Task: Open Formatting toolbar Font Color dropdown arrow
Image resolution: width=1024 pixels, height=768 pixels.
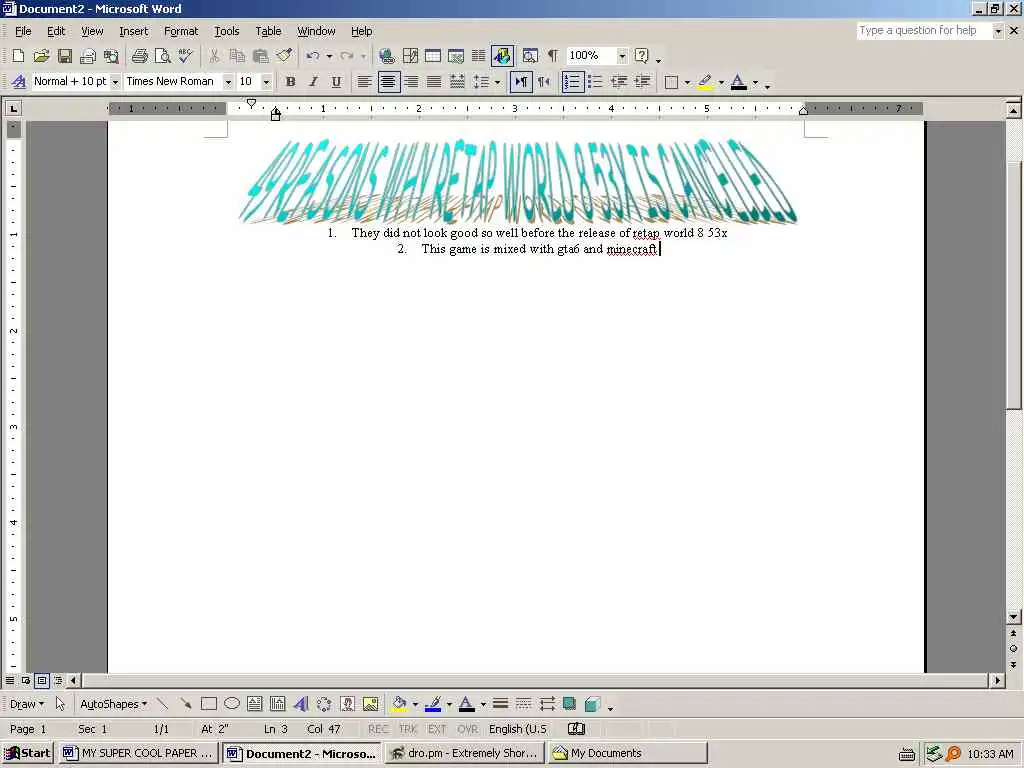Action: coord(755,82)
